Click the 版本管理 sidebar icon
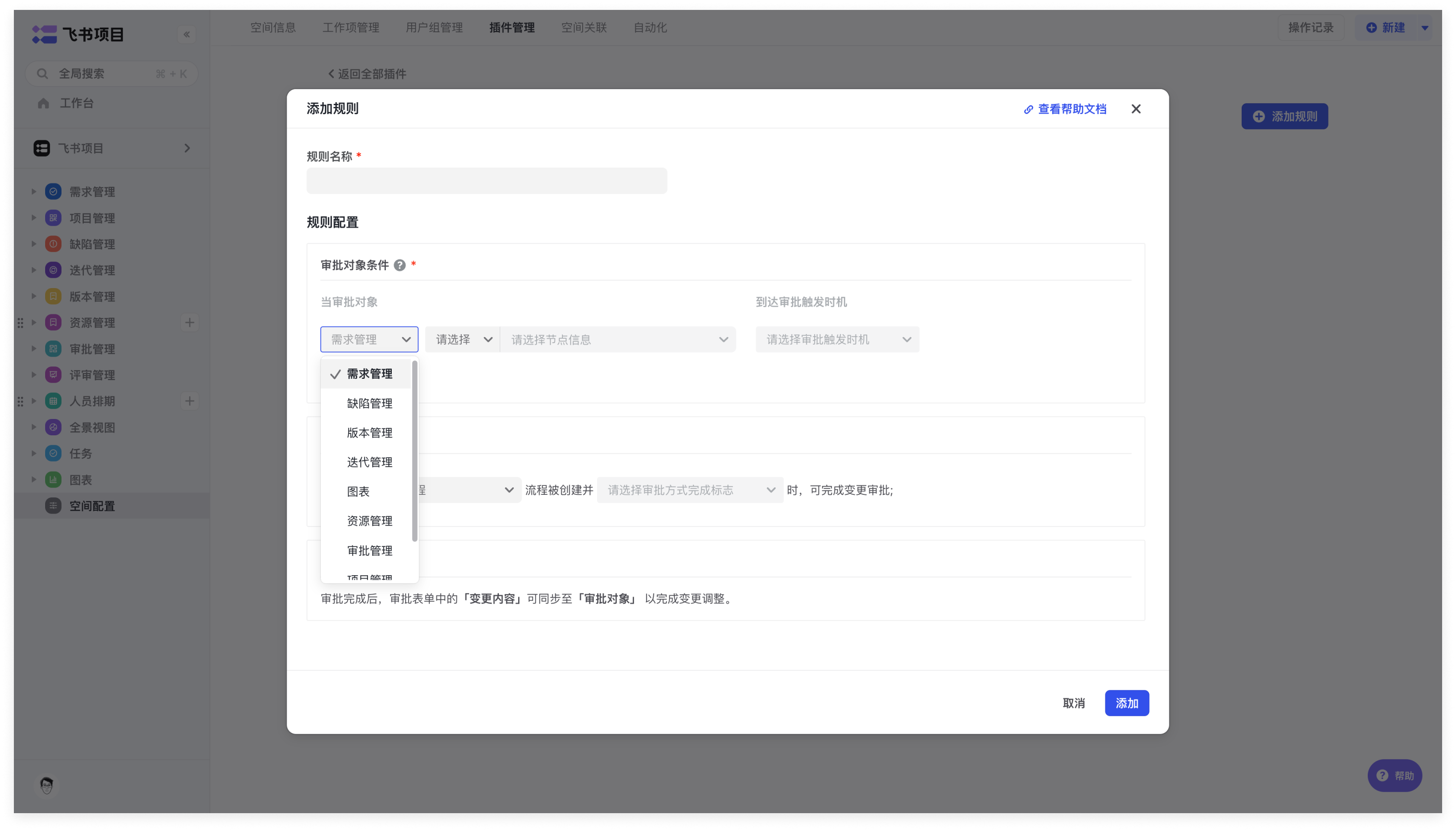1456x831 pixels. 53,296
